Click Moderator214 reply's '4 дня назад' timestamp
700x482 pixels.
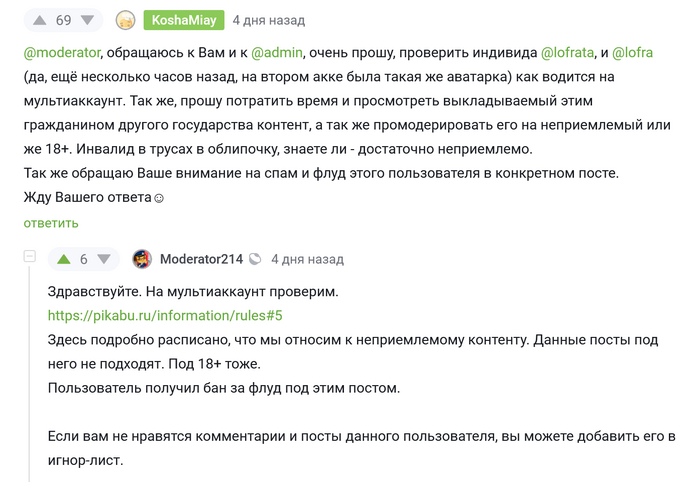click(307, 259)
